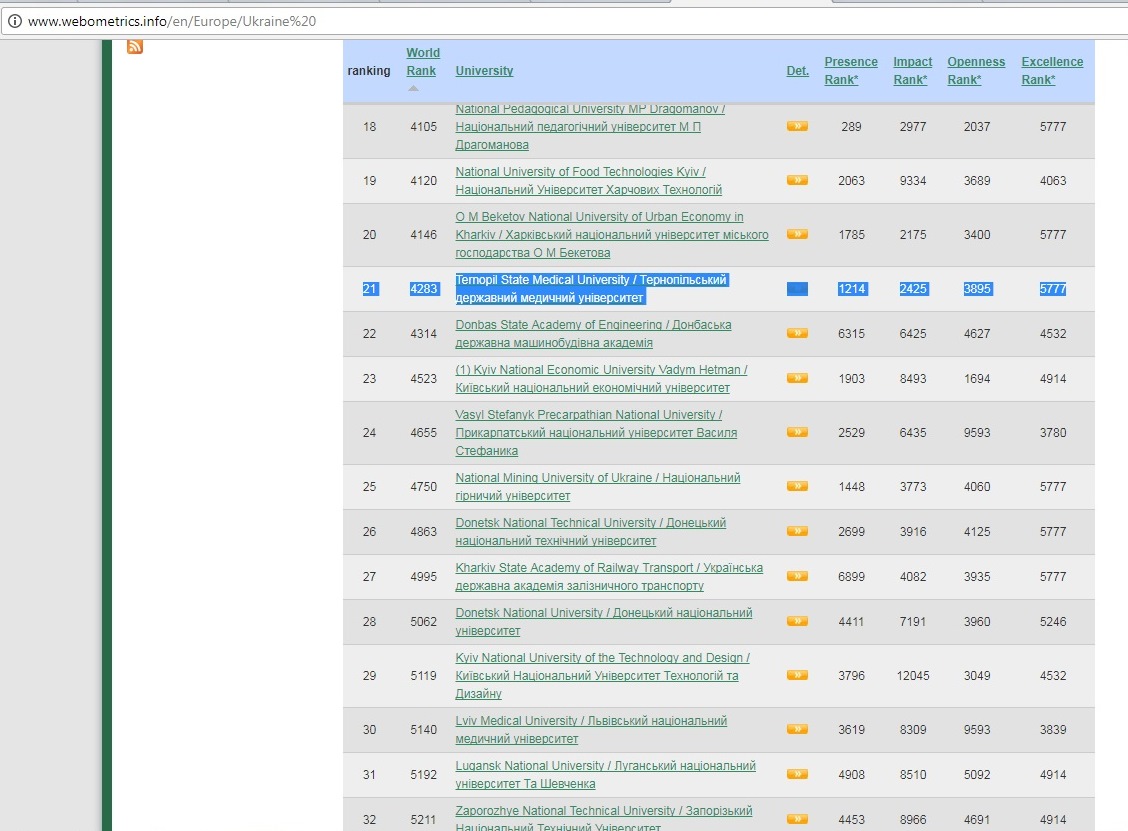Open Ternopil State Medical University link
This screenshot has width=1128, height=831.
coord(590,281)
